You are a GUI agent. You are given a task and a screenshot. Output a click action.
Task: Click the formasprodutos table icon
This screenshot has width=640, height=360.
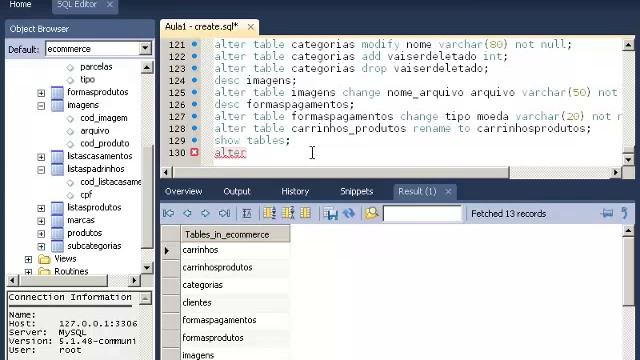click(57, 92)
